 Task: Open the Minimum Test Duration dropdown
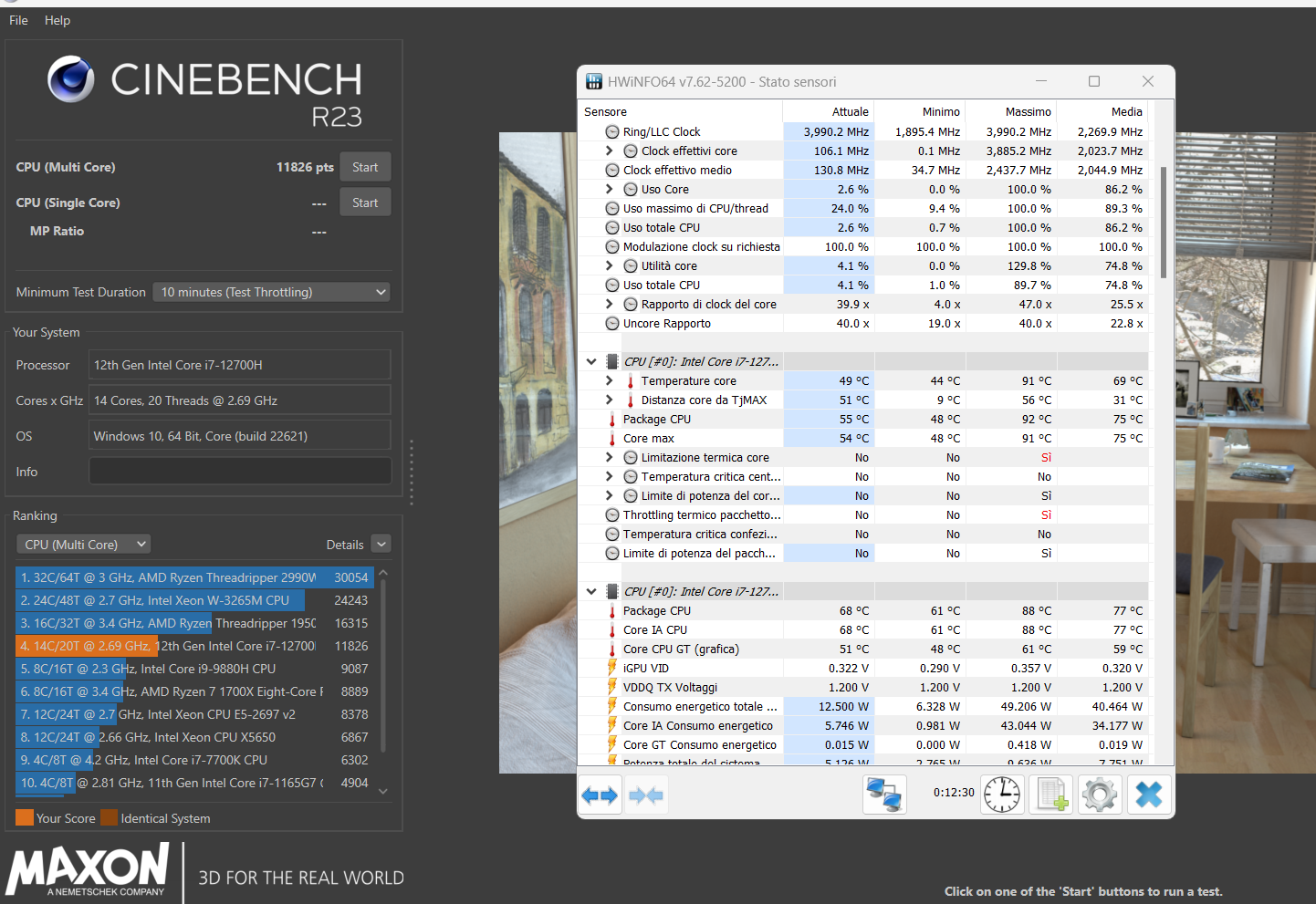click(x=272, y=292)
